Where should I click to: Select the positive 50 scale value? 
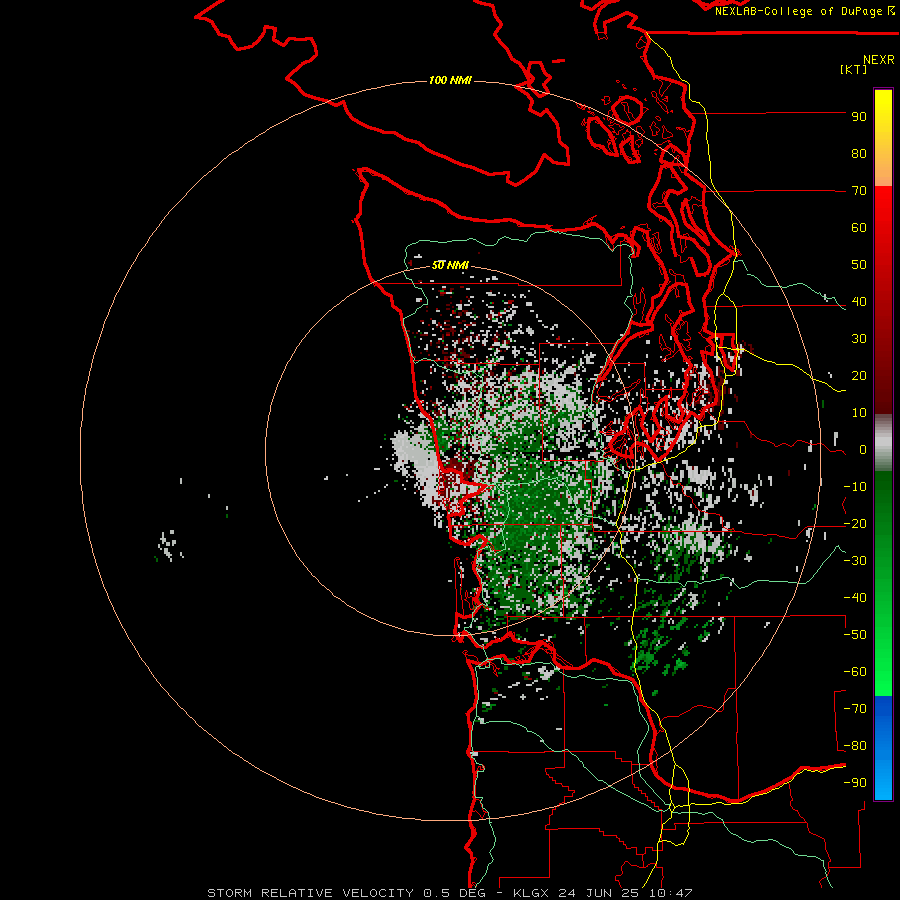[x=859, y=265]
